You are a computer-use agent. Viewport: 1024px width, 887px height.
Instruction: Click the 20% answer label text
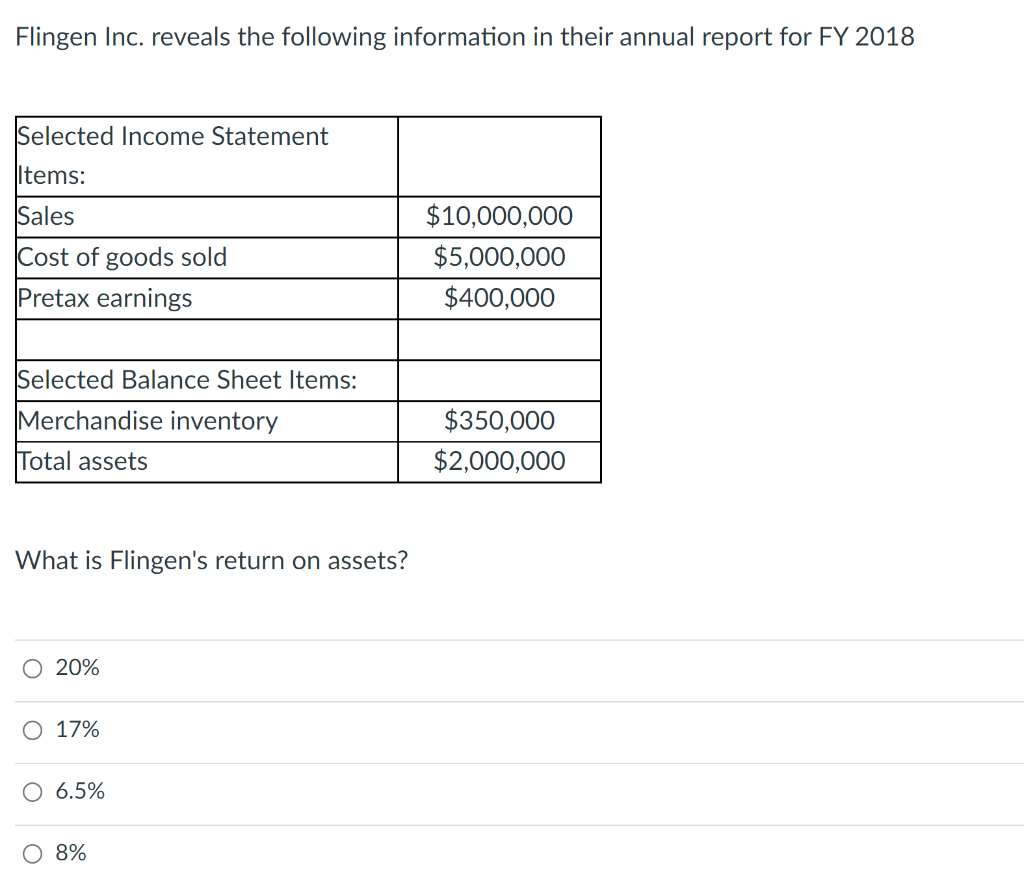click(79, 667)
